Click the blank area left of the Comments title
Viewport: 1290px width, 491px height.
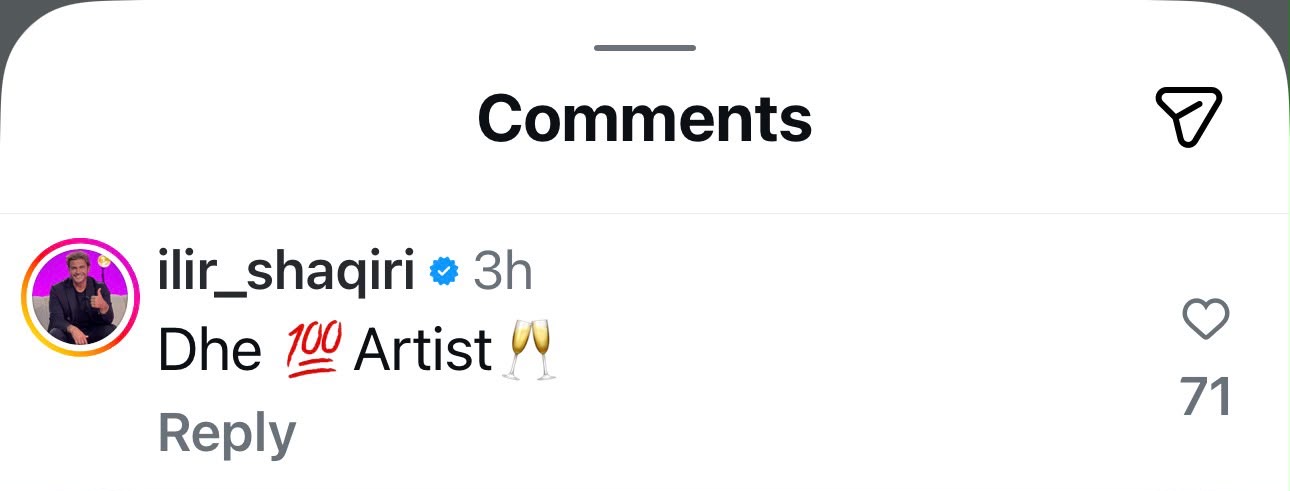pyautogui.click(x=240, y=118)
